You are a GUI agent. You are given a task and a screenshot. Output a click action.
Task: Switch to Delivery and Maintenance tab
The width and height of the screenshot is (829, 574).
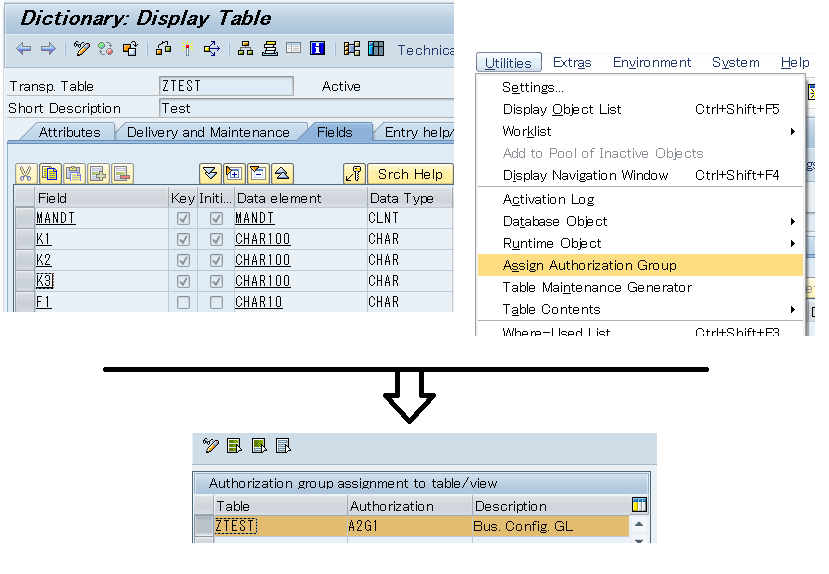tap(208, 132)
